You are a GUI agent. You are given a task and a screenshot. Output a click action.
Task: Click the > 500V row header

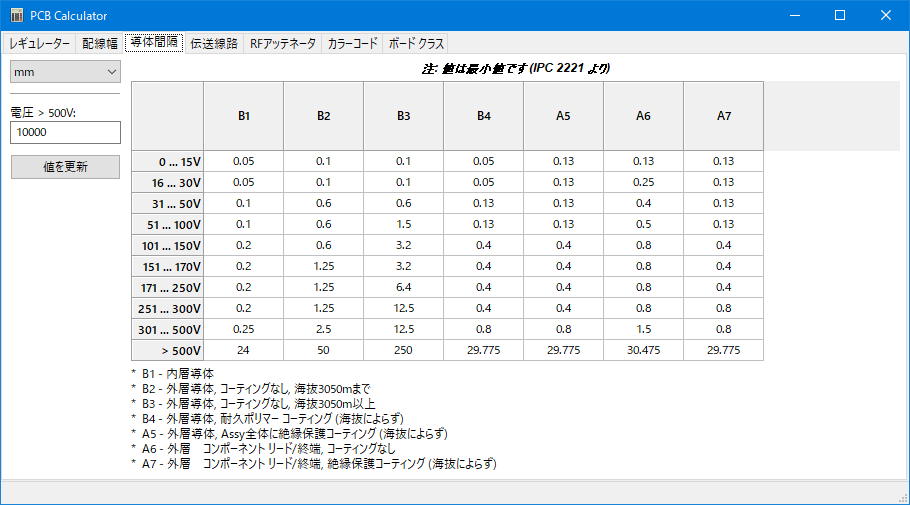[167, 350]
